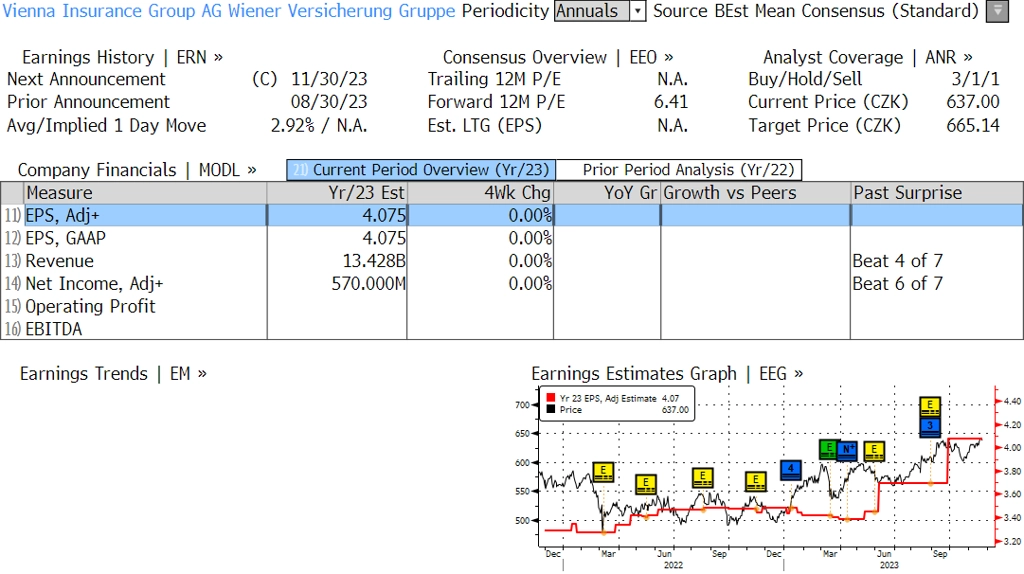The height and width of the screenshot is (574, 1024).
Task: Click the YoY Gr column header
Action: point(607,193)
